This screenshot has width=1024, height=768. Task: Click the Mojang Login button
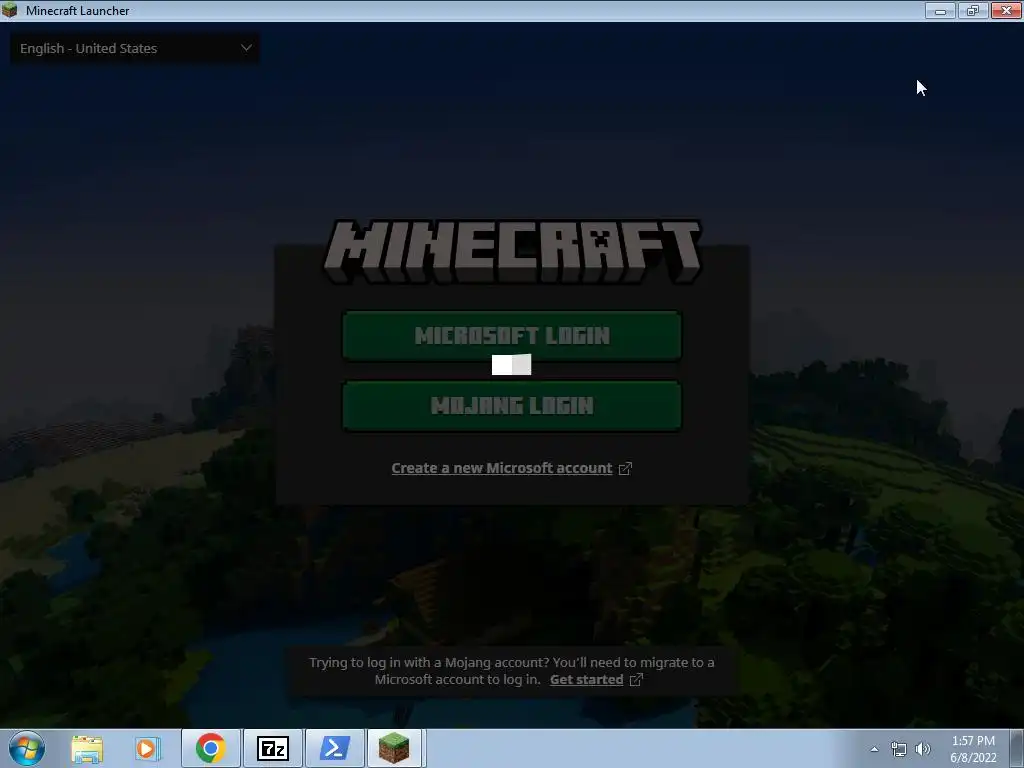pyautogui.click(x=512, y=406)
